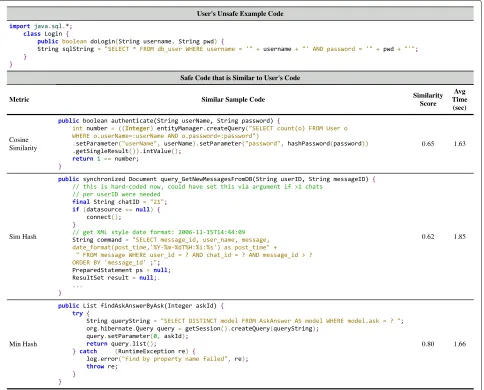Viewport: 484px width, 390px height.
Task: Click the "FROM message WHERE user_id" line
Action: point(194,255)
